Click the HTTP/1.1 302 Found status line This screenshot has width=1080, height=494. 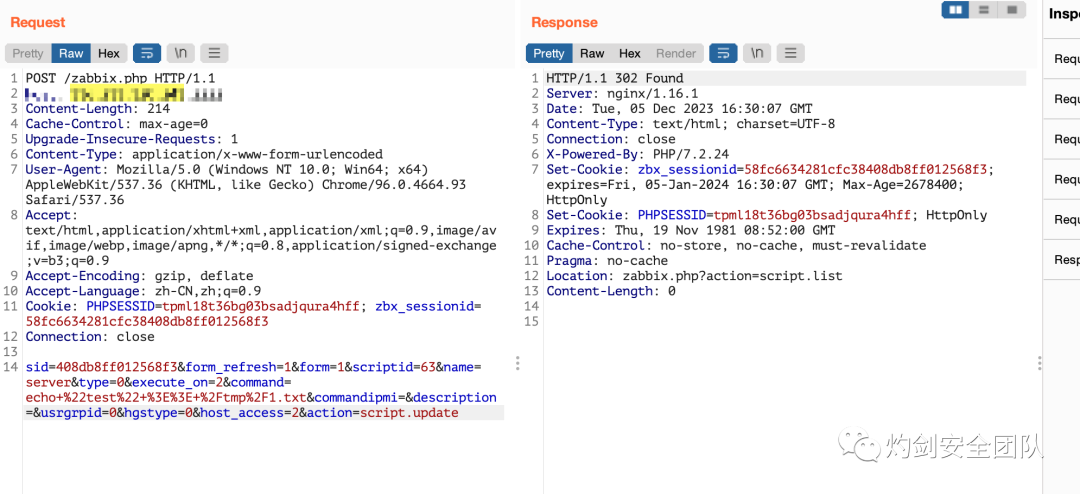pos(615,78)
